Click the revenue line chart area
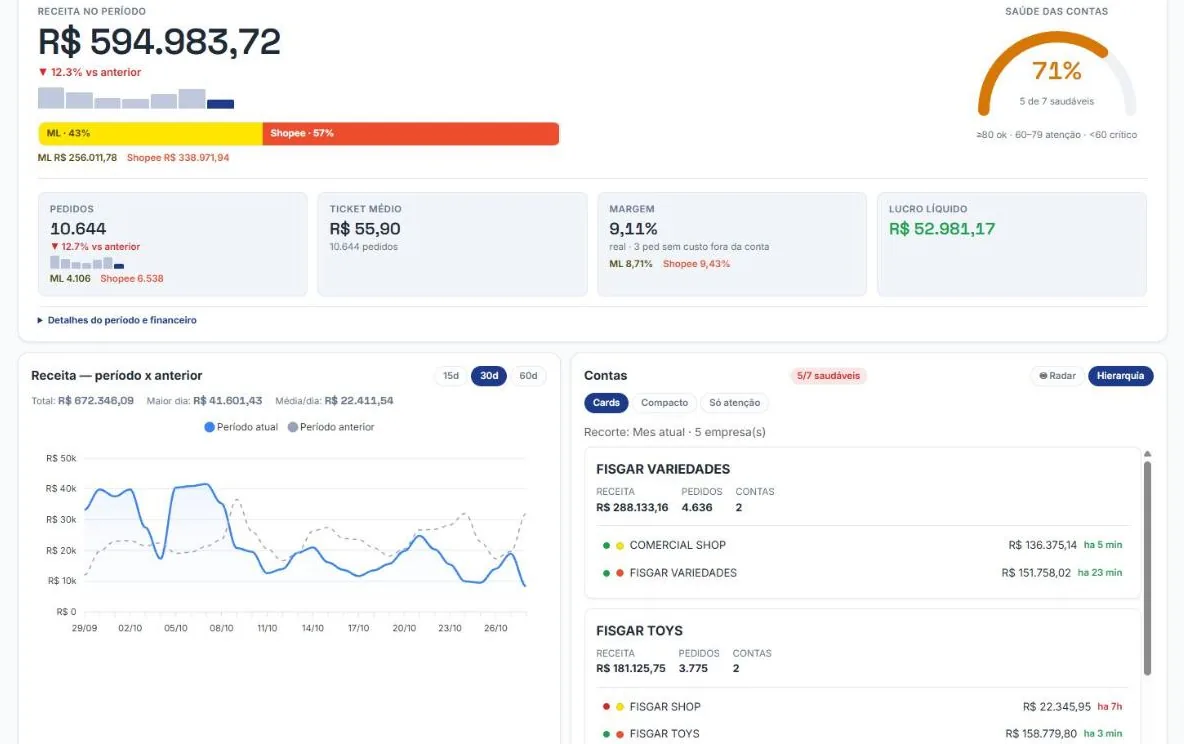1184x744 pixels. pyautogui.click(x=305, y=536)
